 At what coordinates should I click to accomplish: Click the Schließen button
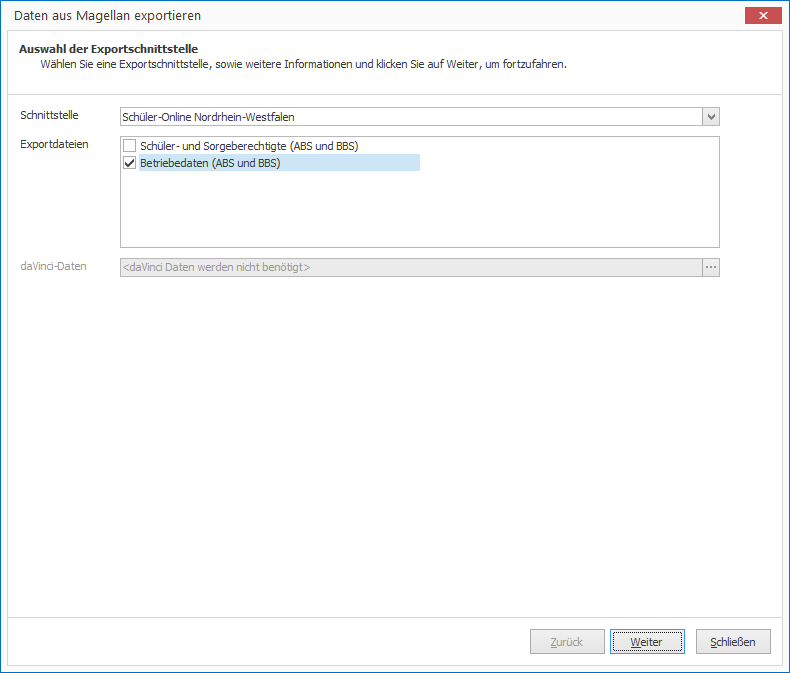point(733,642)
